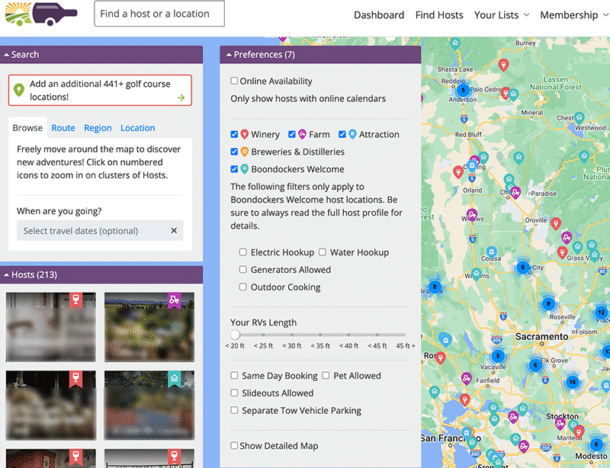
Task: Click the Harvest Hosts logo icon
Action: pos(40,14)
